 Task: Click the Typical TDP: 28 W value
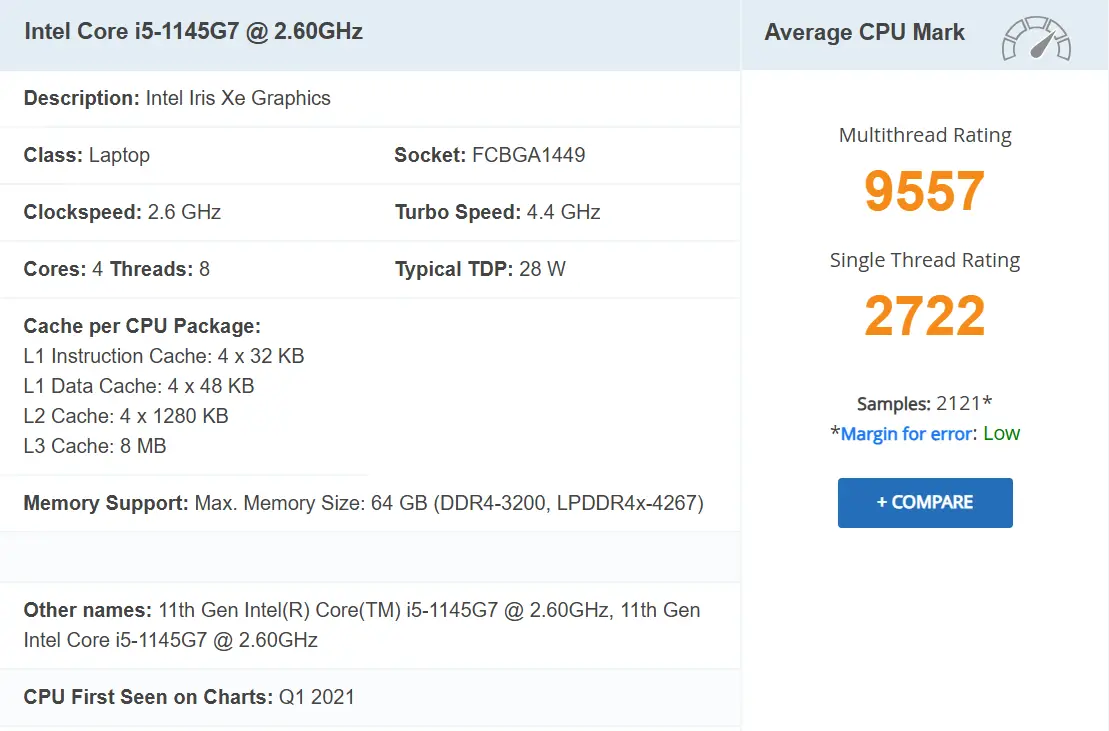tap(480, 269)
